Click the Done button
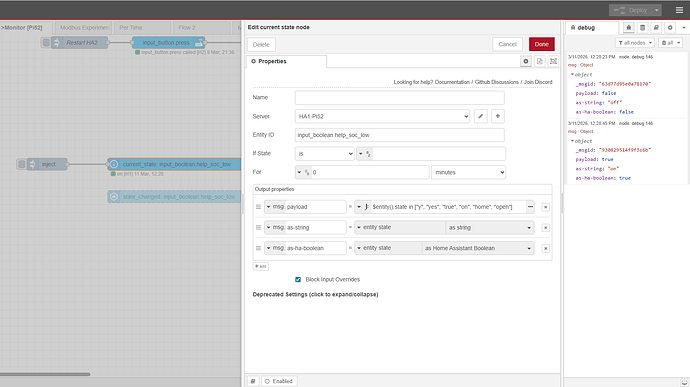 tap(542, 44)
